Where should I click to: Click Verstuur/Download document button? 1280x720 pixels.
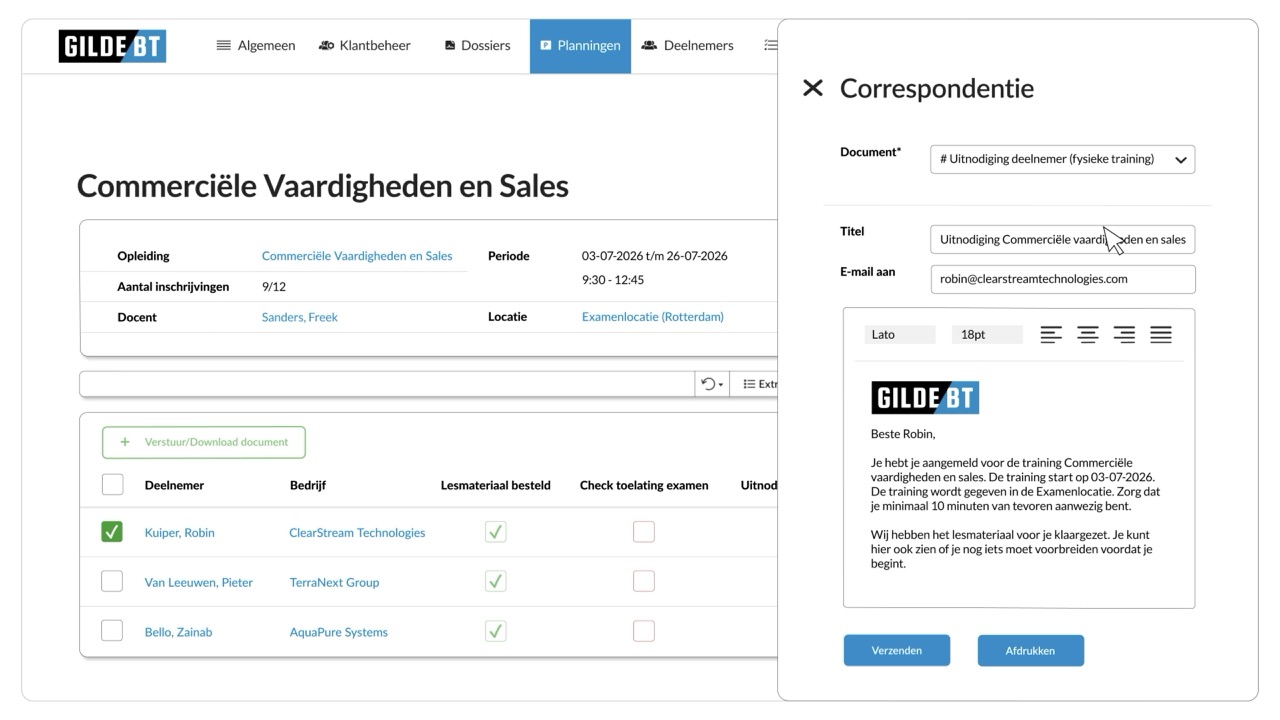(x=204, y=442)
